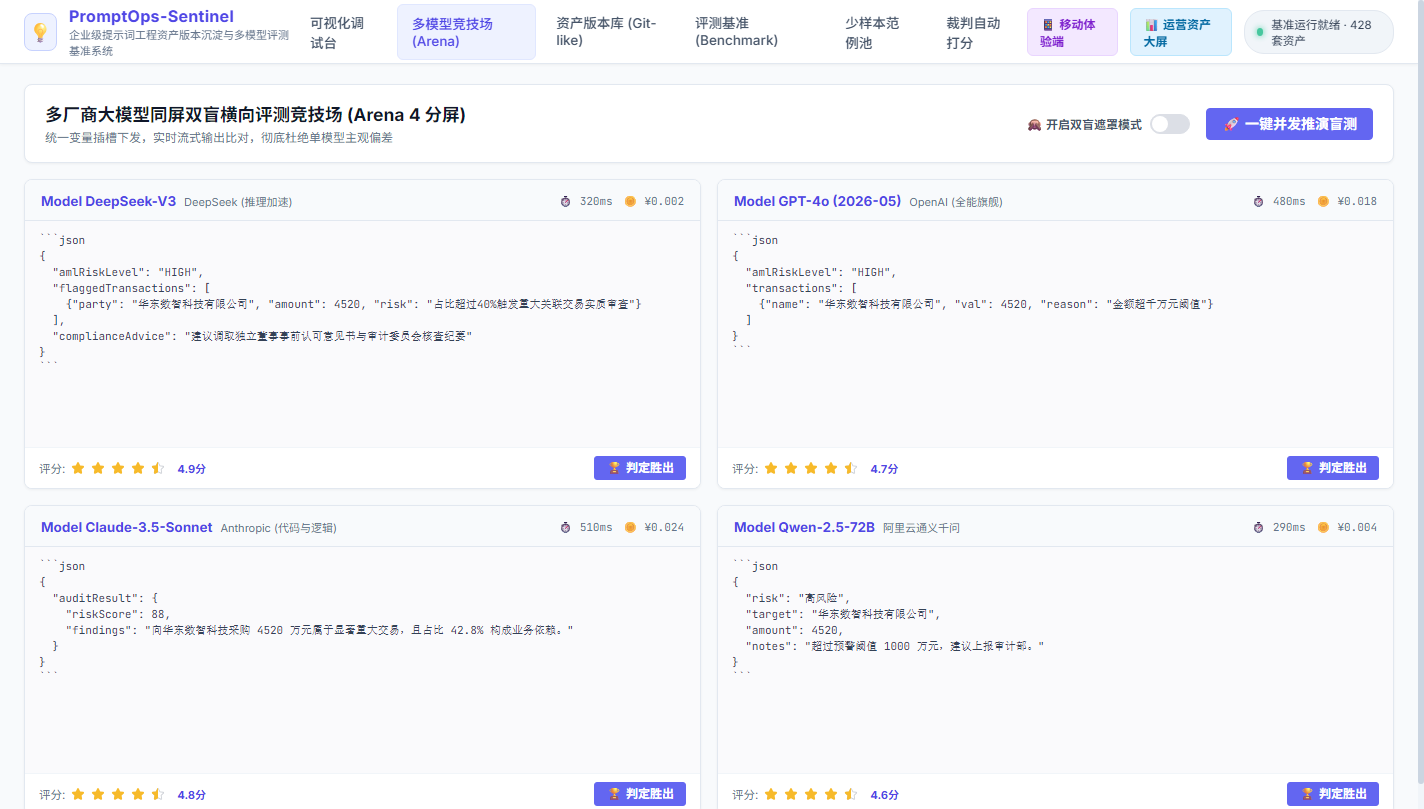The height and width of the screenshot is (809, 1424).
Task: Click the coin icon beside ¥0.004
Action: point(1323,527)
